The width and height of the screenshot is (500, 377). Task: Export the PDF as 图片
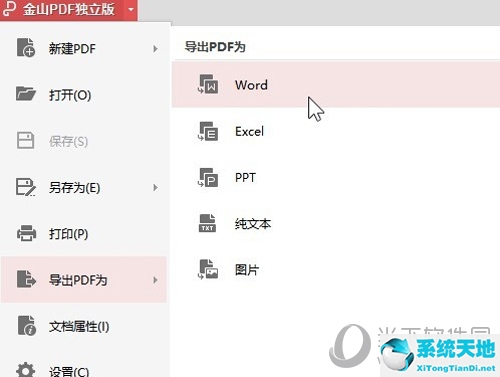(336, 269)
